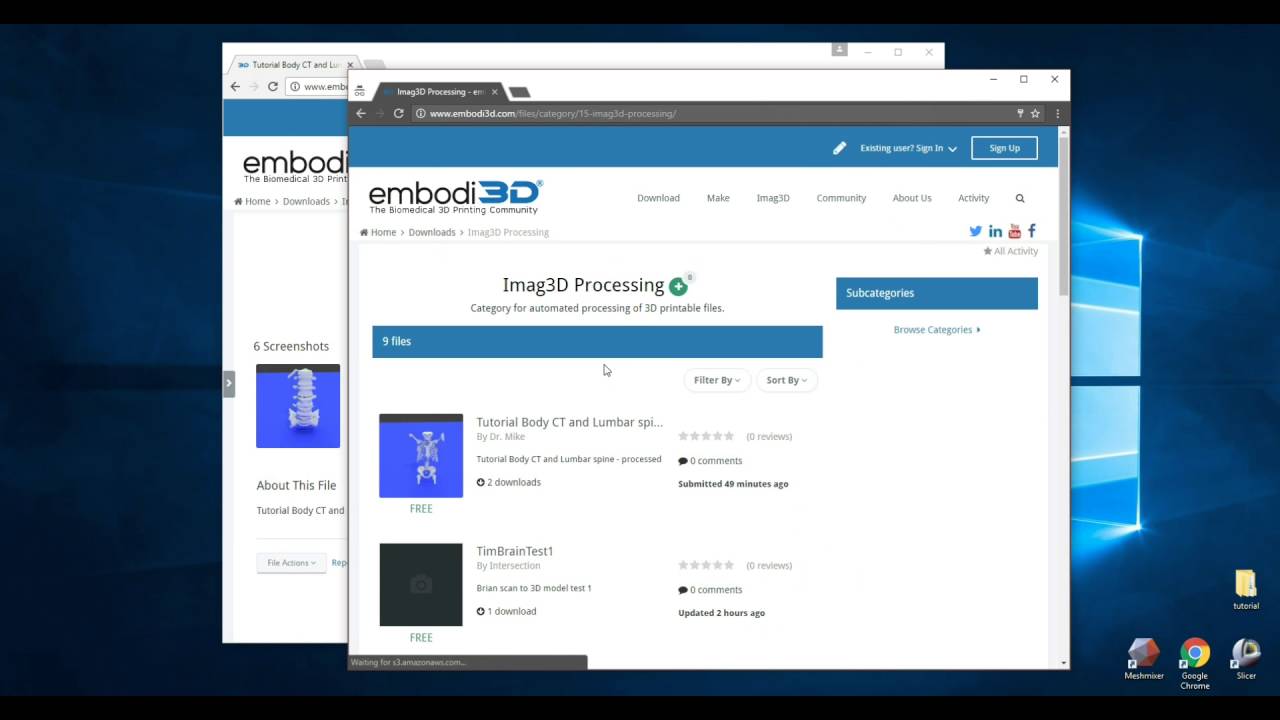Viewport: 1280px width, 720px height.
Task: Close the Tutorial Body CT and Lu... tab
Action: [x=350, y=65]
